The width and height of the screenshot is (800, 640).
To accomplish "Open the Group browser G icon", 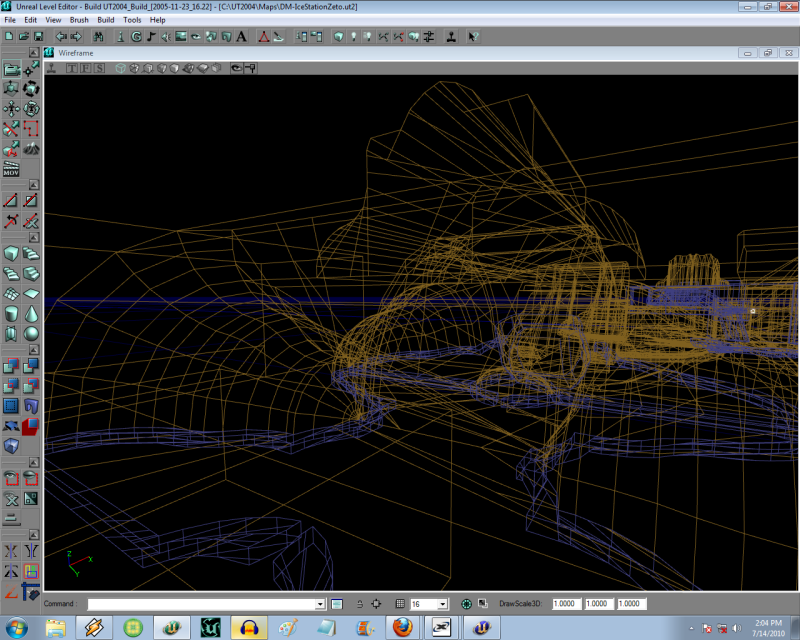I will [x=136, y=37].
